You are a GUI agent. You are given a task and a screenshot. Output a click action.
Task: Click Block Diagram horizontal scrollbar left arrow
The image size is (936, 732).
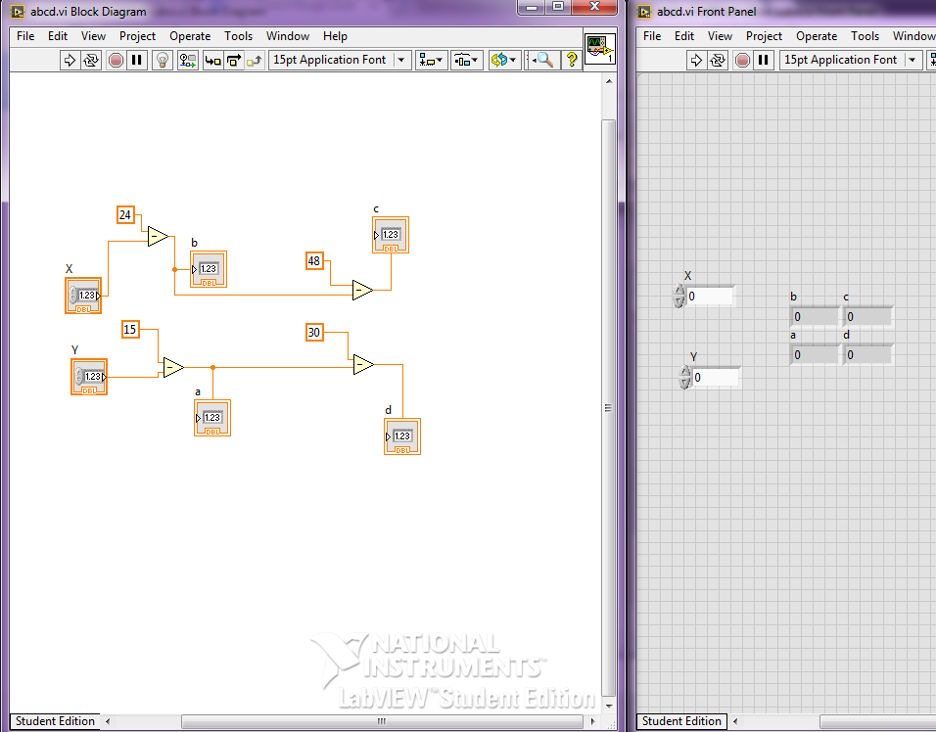tap(107, 721)
